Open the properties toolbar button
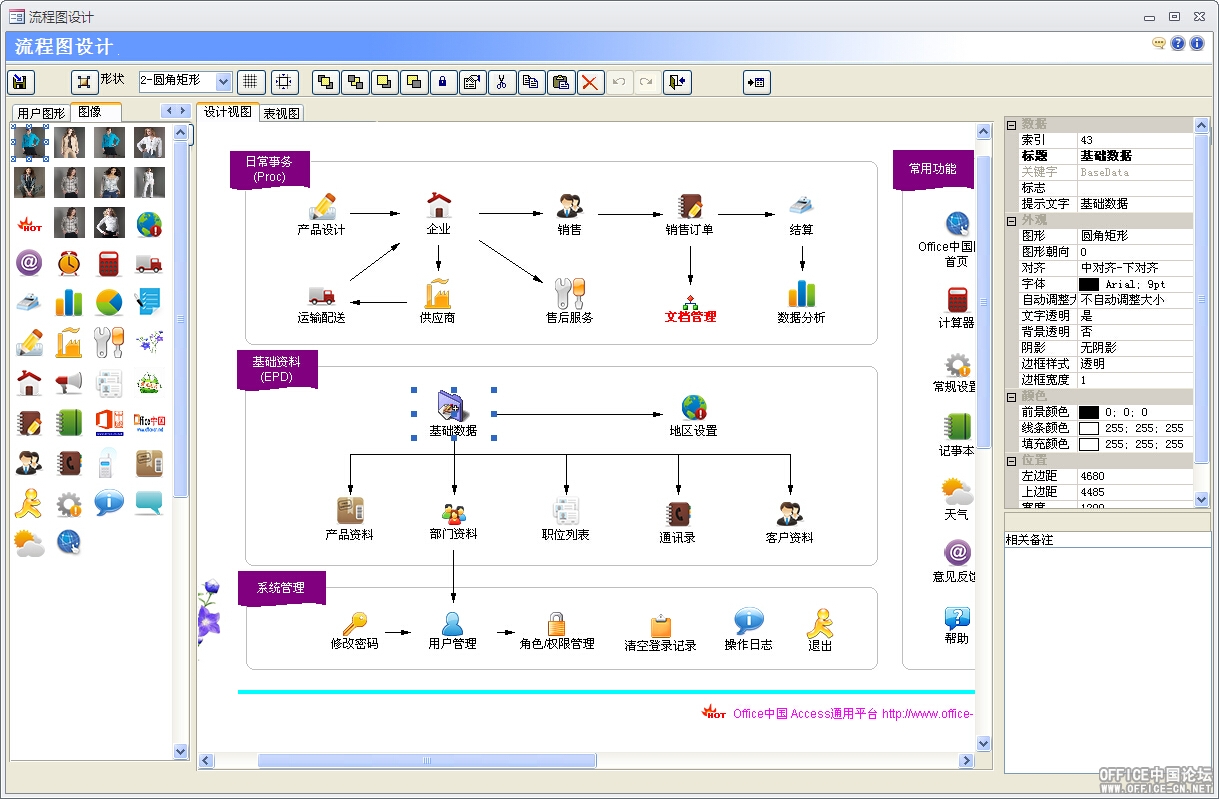Viewport: 1219px width, 799px height. pos(473,82)
